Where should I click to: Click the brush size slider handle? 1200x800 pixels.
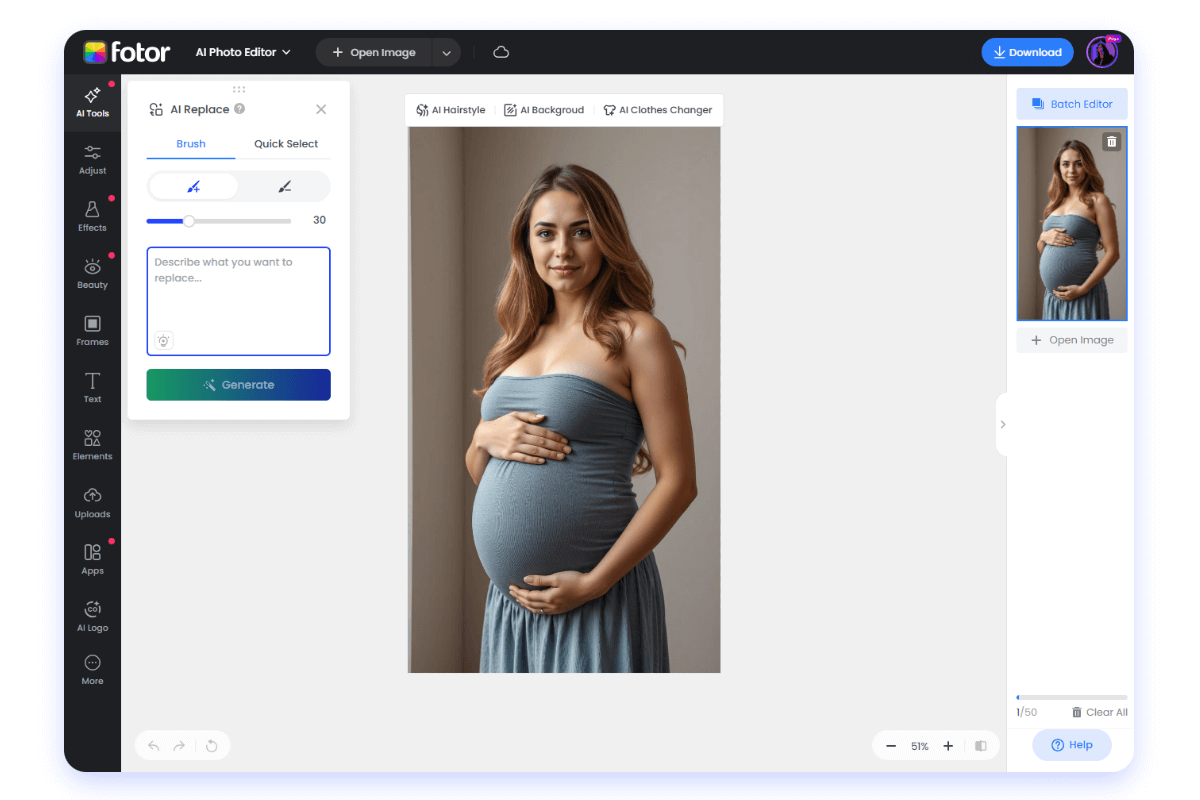point(189,221)
